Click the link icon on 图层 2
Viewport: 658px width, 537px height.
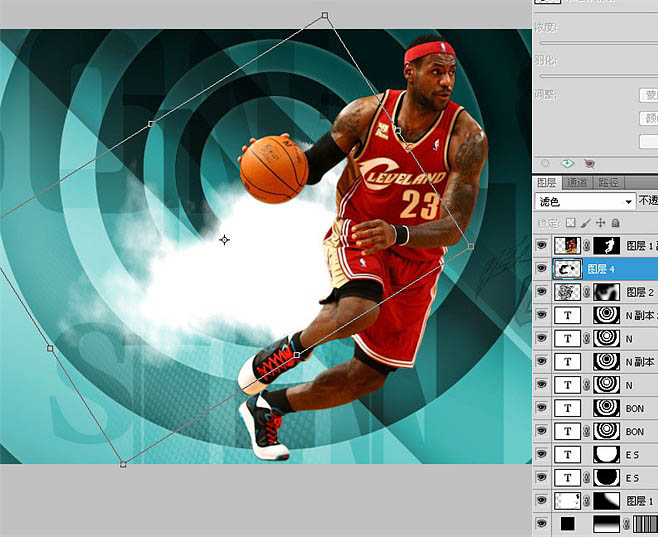(x=587, y=292)
